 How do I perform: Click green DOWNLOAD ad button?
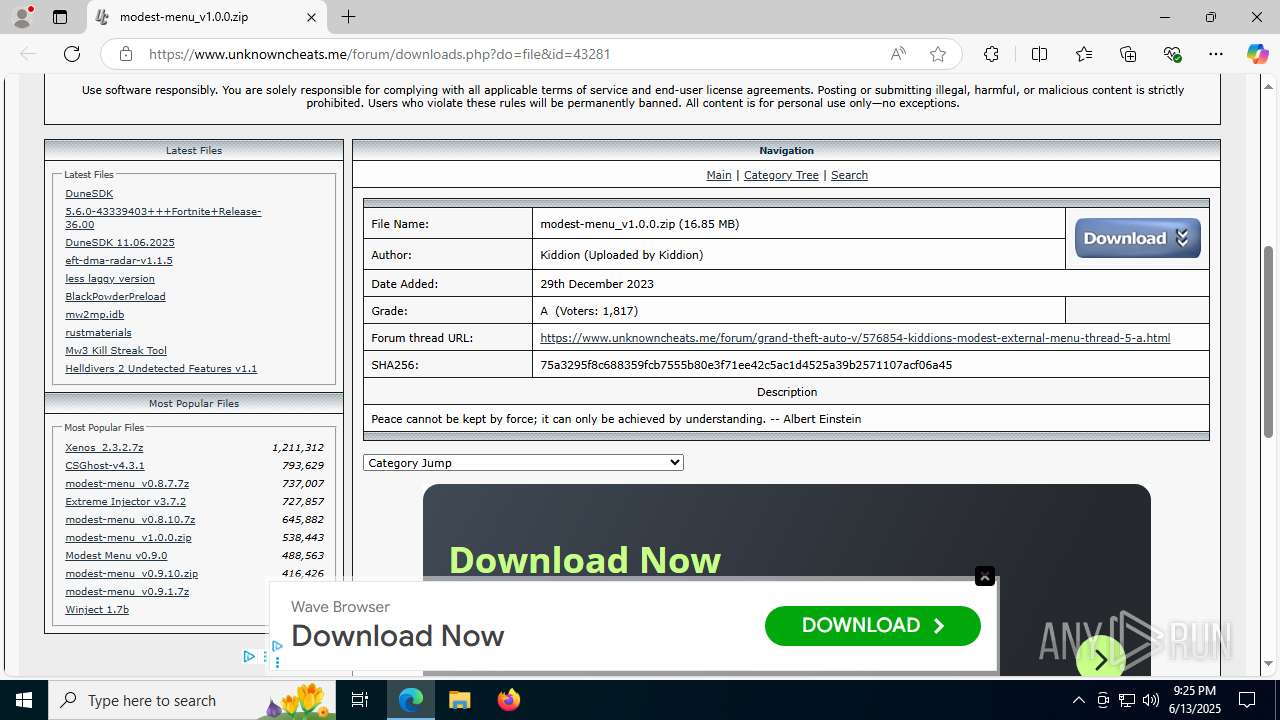(872, 626)
